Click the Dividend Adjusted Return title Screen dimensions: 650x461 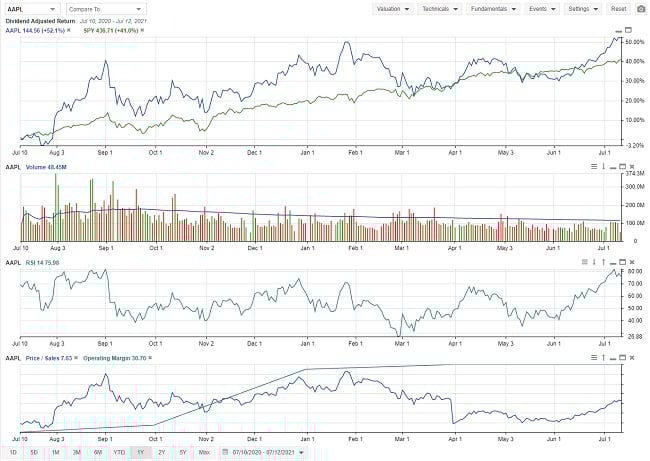[40, 21]
